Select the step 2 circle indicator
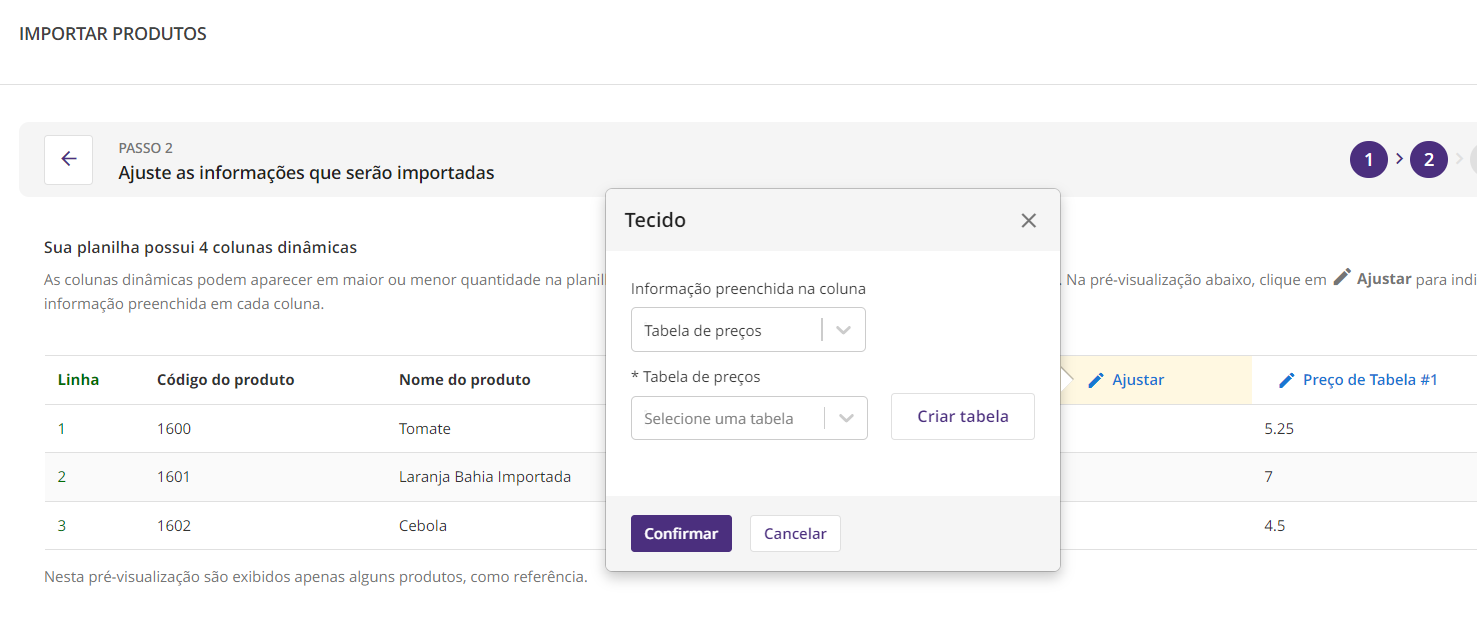This screenshot has height=620, width=1477. [1428, 159]
